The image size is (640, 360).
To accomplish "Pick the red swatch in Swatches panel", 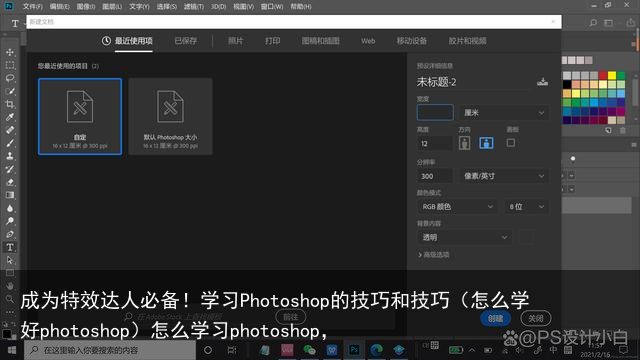I will (603, 76).
